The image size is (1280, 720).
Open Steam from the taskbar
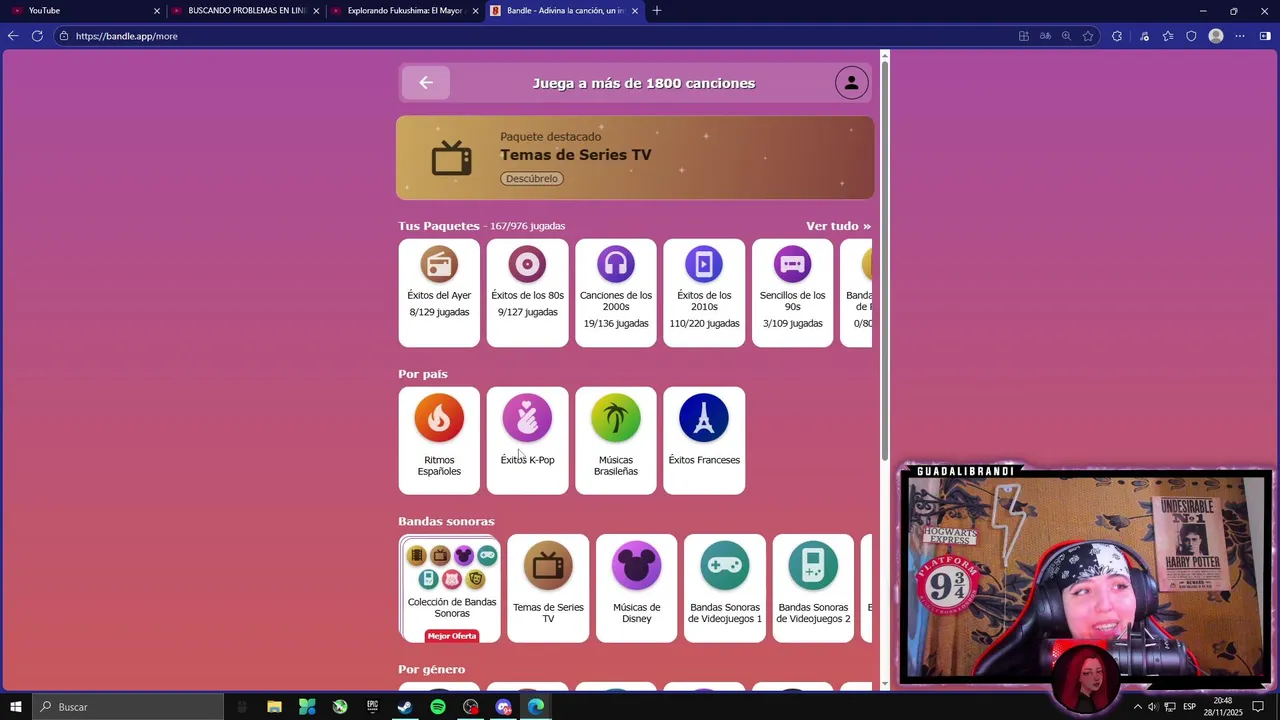coord(405,707)
